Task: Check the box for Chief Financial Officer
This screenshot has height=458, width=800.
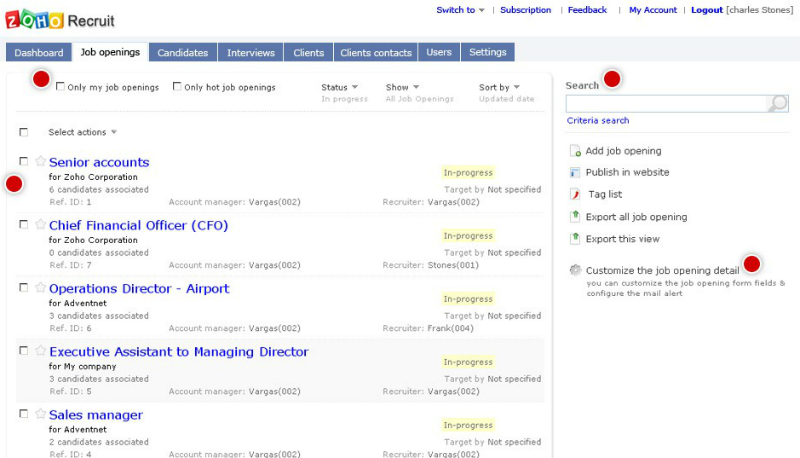Action: (23, 225)
